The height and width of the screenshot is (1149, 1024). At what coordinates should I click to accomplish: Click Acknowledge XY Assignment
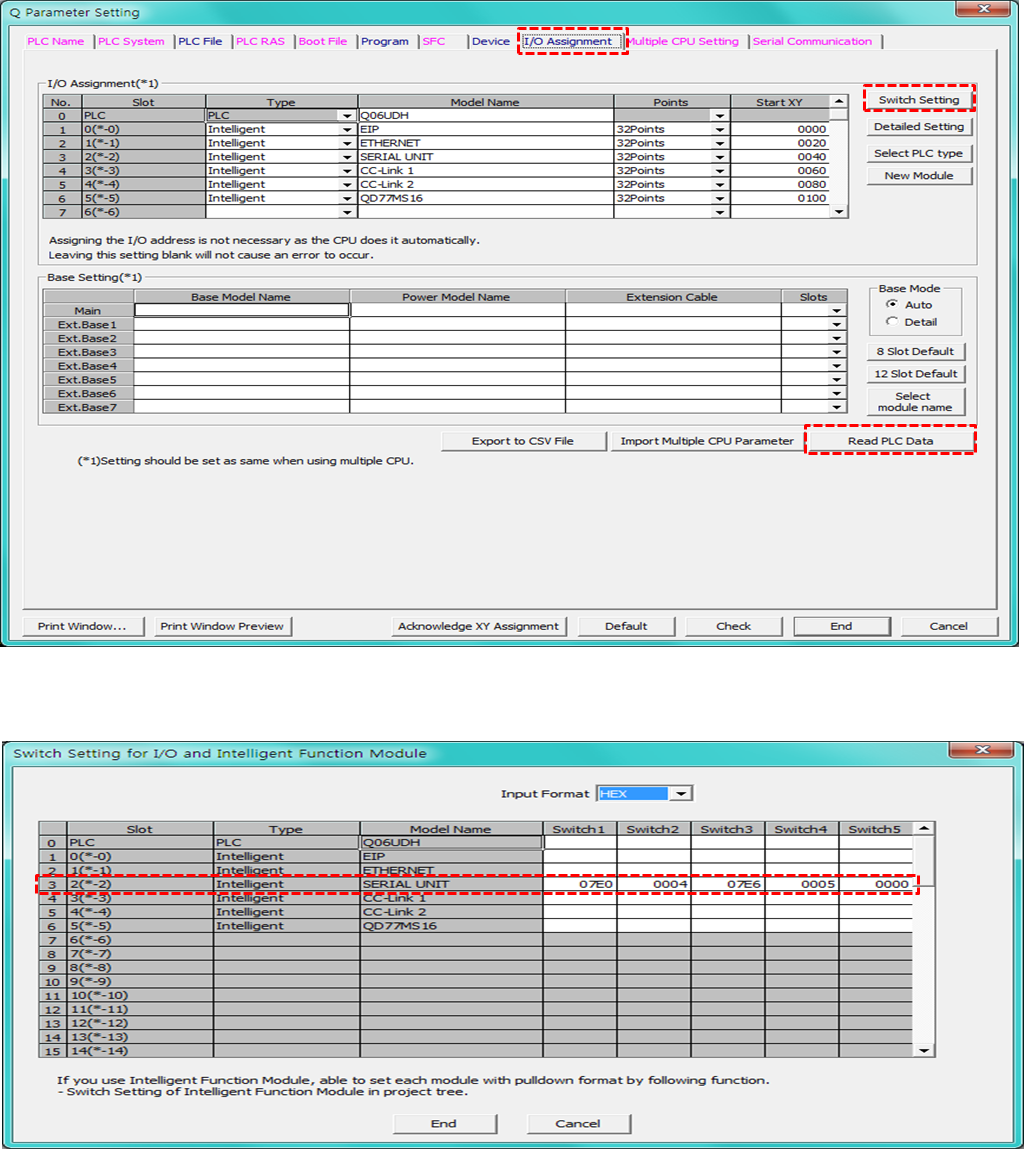[x=478, y=627]
